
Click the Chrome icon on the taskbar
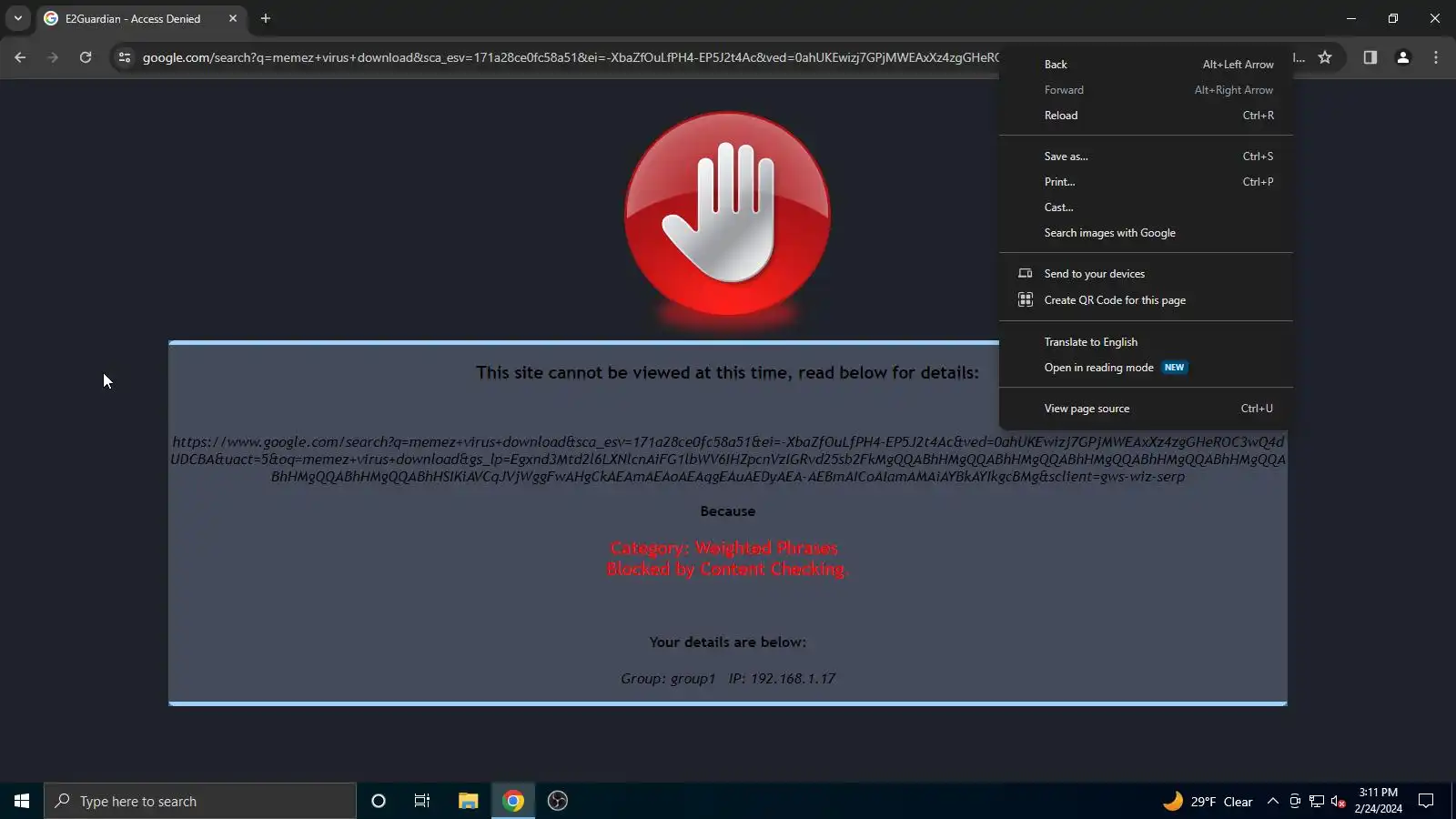click(x=513, y=801)
